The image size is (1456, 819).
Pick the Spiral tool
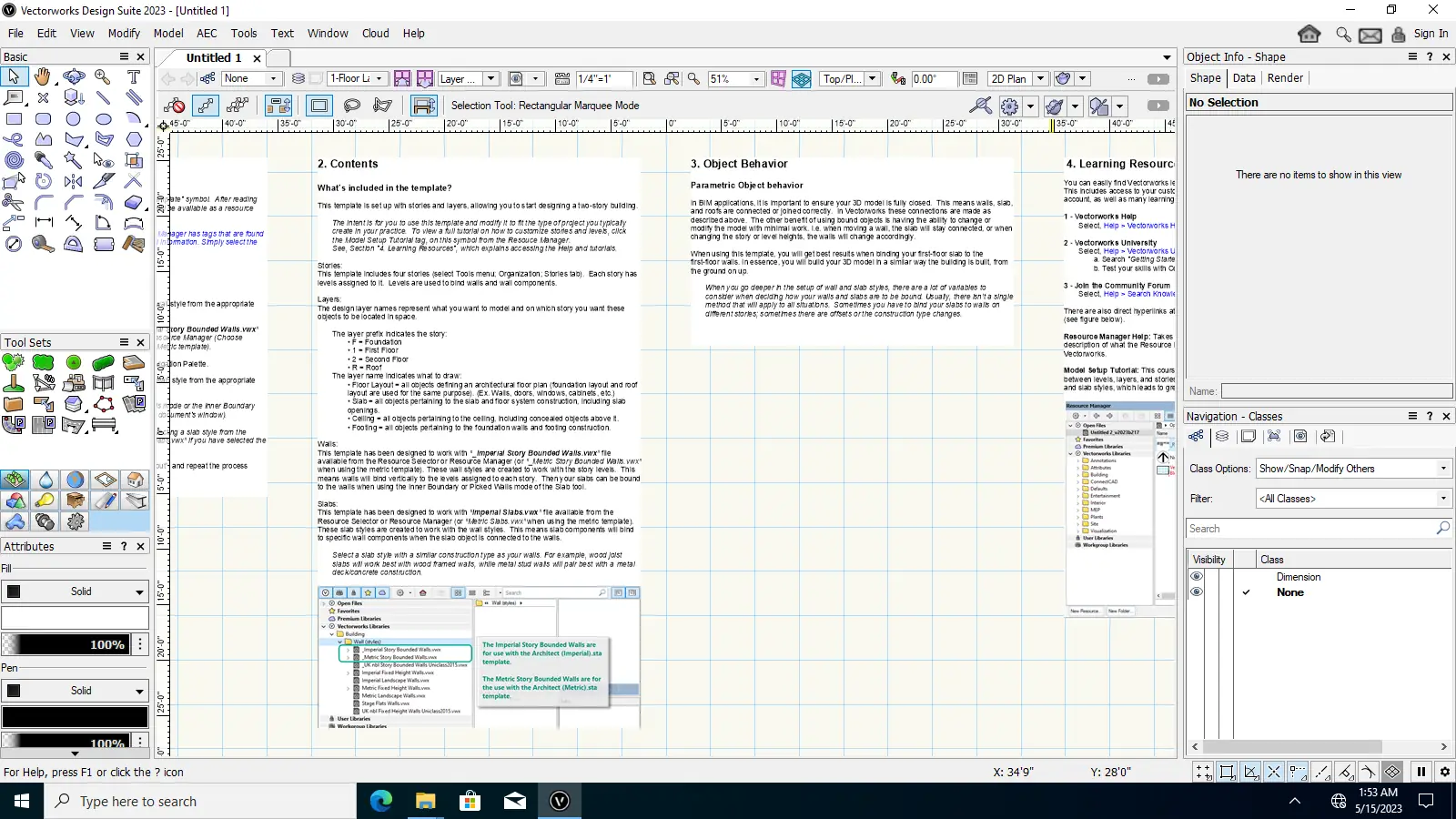click(14, 160)
